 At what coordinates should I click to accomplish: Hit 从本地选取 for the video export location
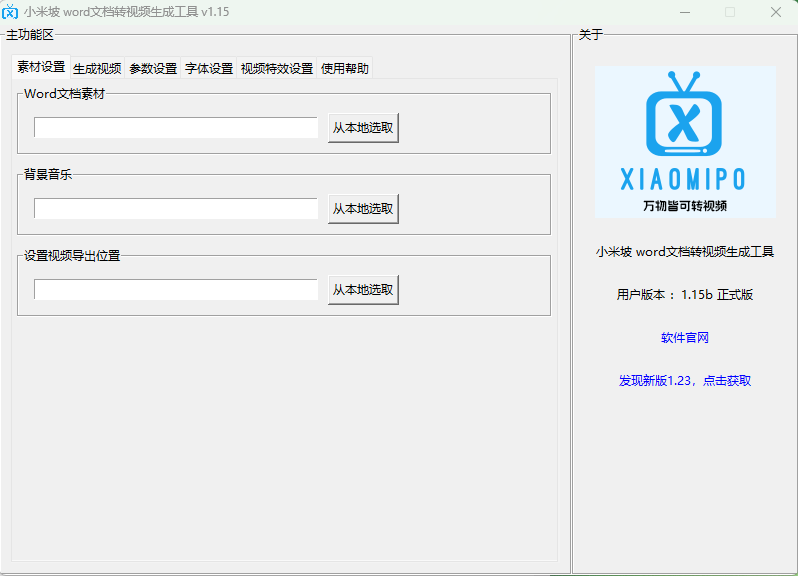(363, 290)
